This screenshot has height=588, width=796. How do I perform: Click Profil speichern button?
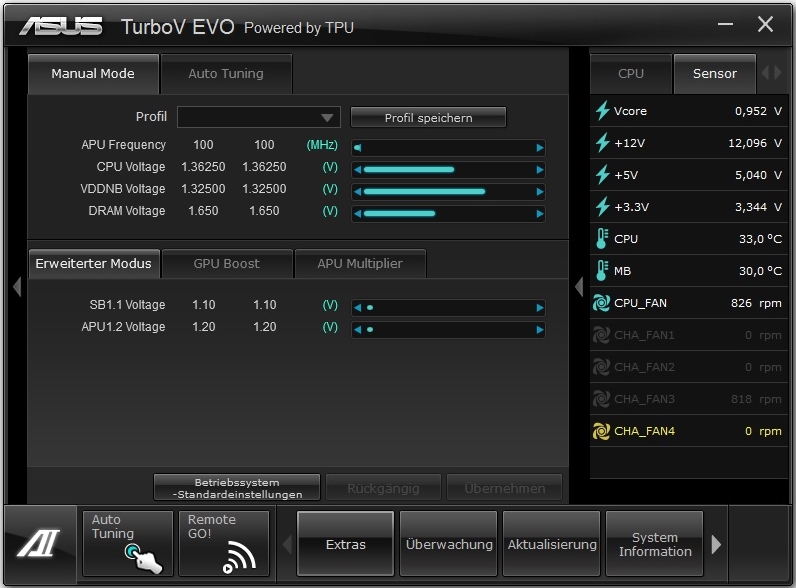click(428, 117)
